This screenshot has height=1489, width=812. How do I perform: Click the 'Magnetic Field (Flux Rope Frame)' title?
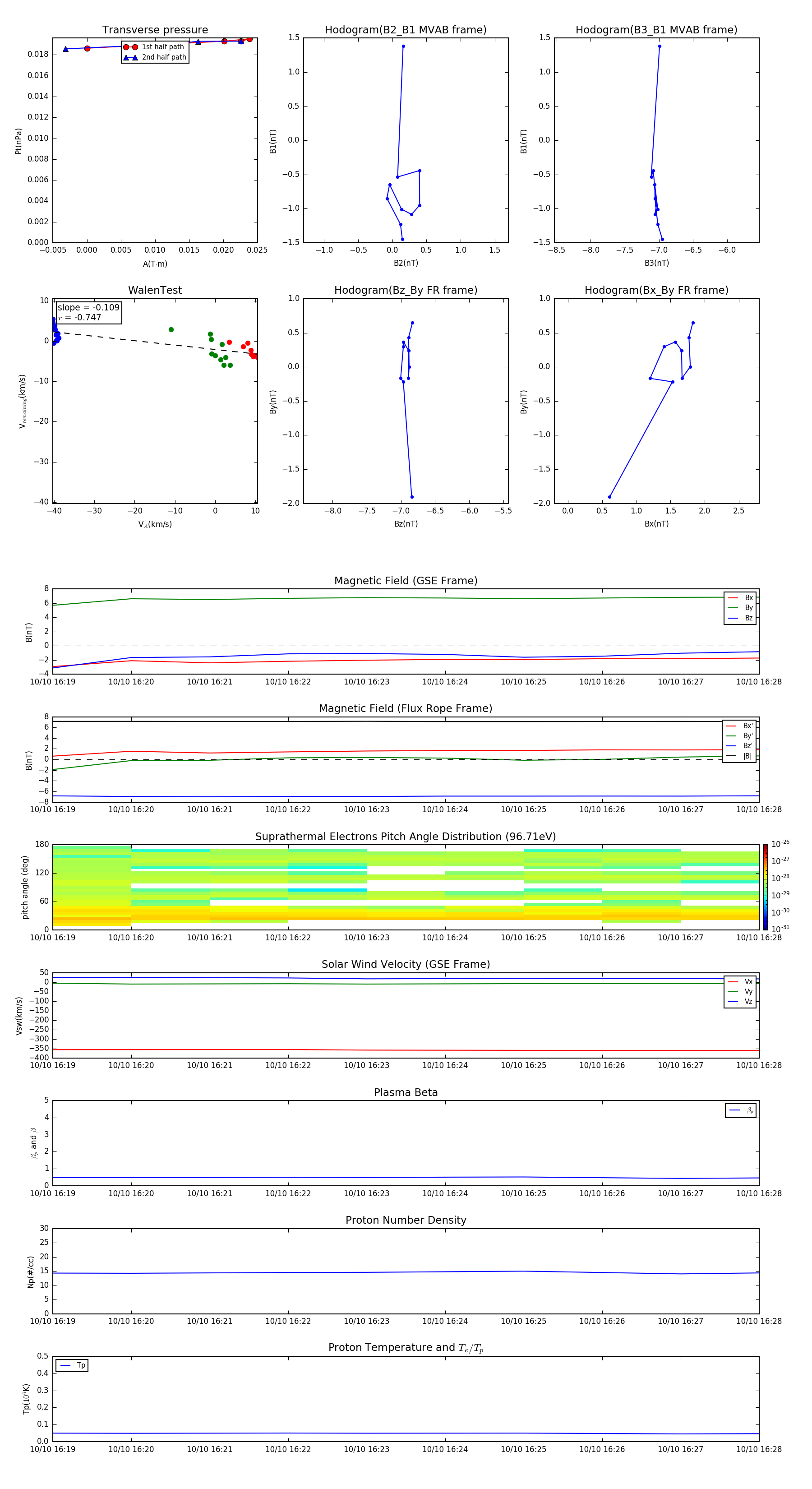tap(406, 709)
